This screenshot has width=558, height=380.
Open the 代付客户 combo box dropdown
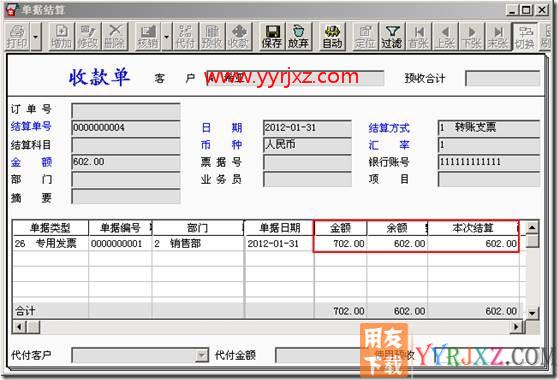point(202,355)
